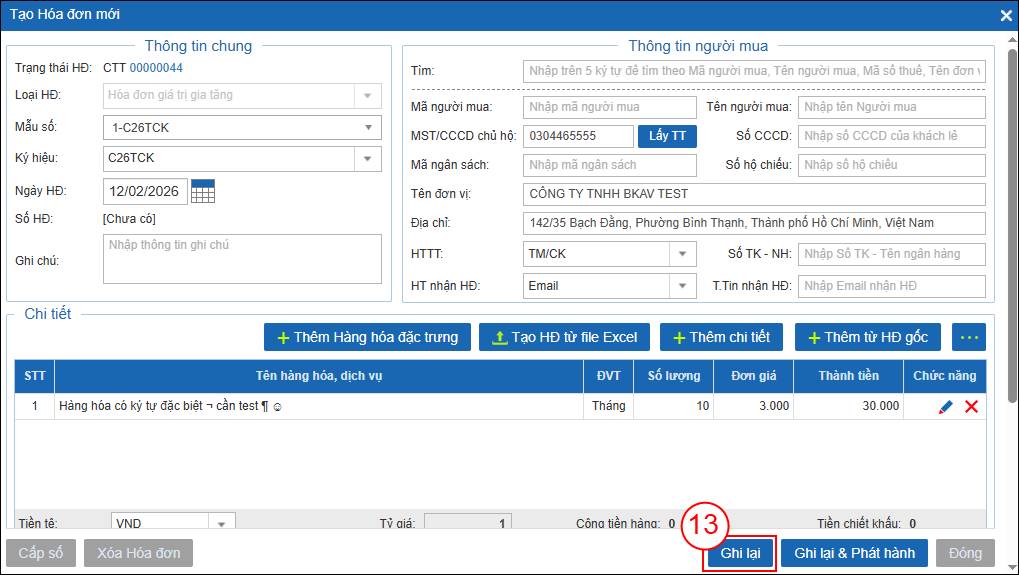Expand the Ký hiệu dropdown
Screen dimensions: 1019x575
click(x=368, y=158)
